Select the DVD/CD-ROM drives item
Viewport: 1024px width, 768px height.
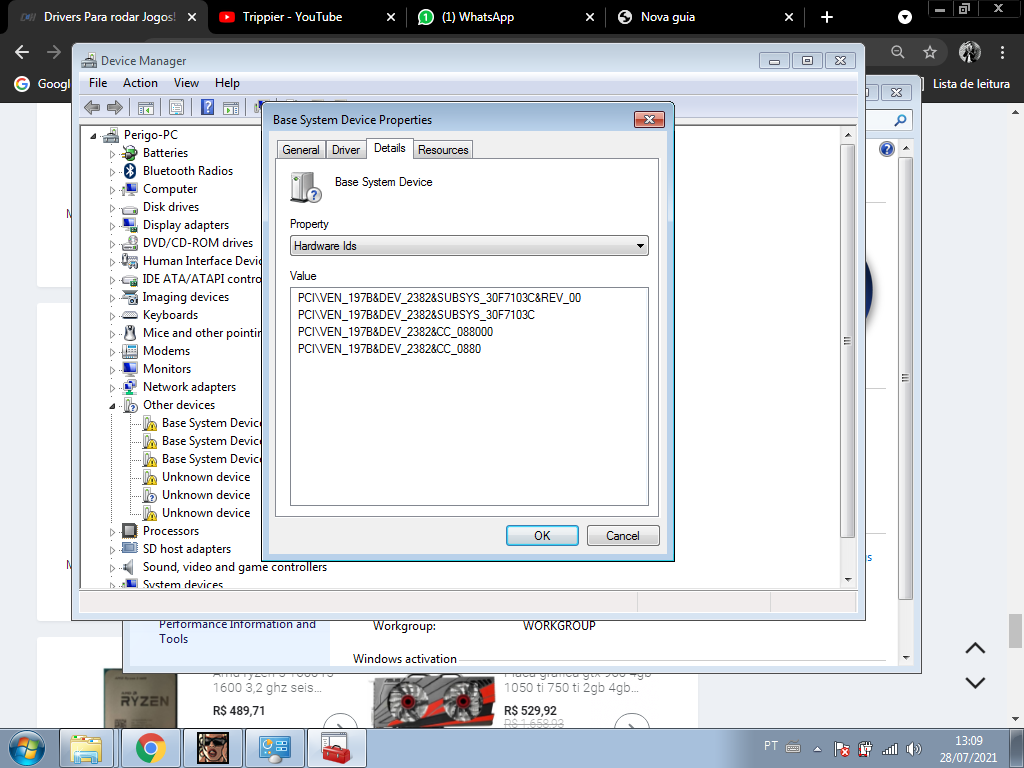(x=198, y=243)
